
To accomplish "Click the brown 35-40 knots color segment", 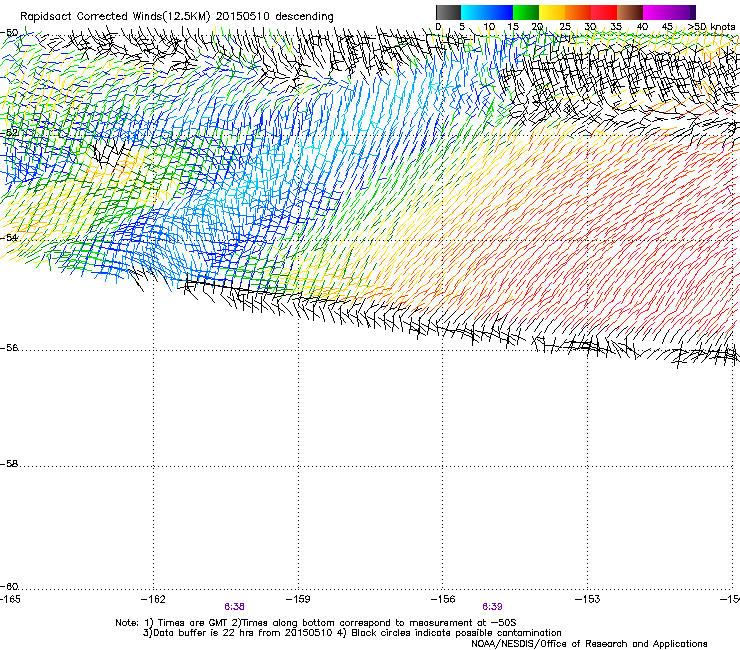I will coord(630,12).
